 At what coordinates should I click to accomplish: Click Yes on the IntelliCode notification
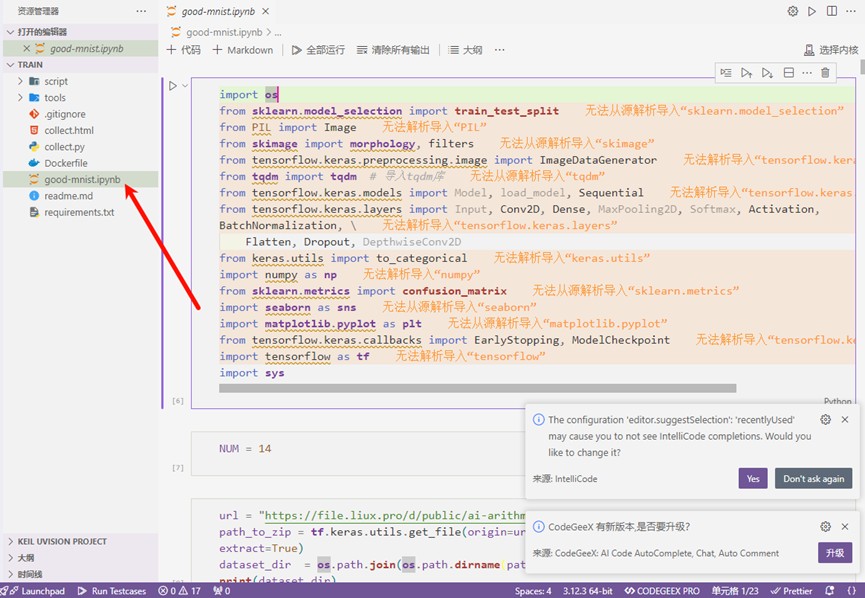click(753, 478)
